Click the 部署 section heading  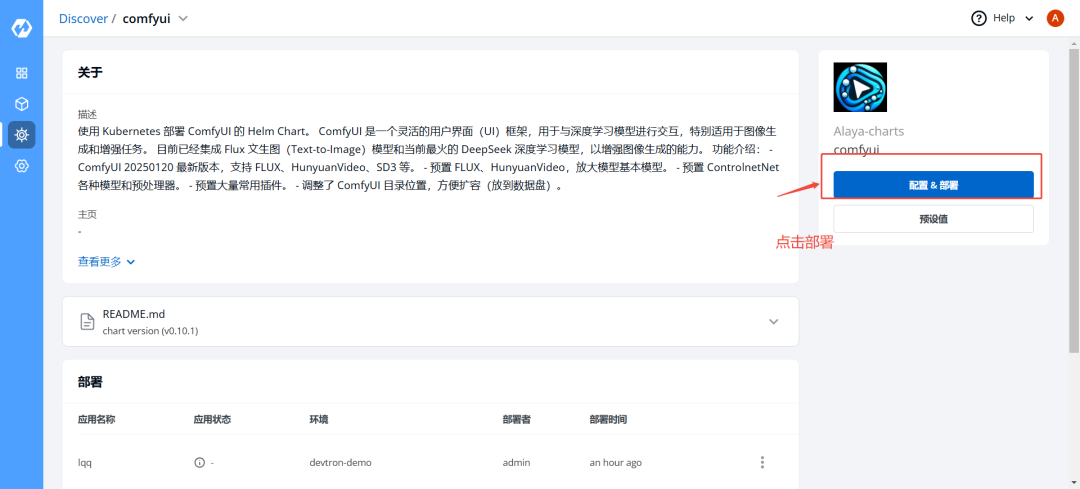pos(90,382)
